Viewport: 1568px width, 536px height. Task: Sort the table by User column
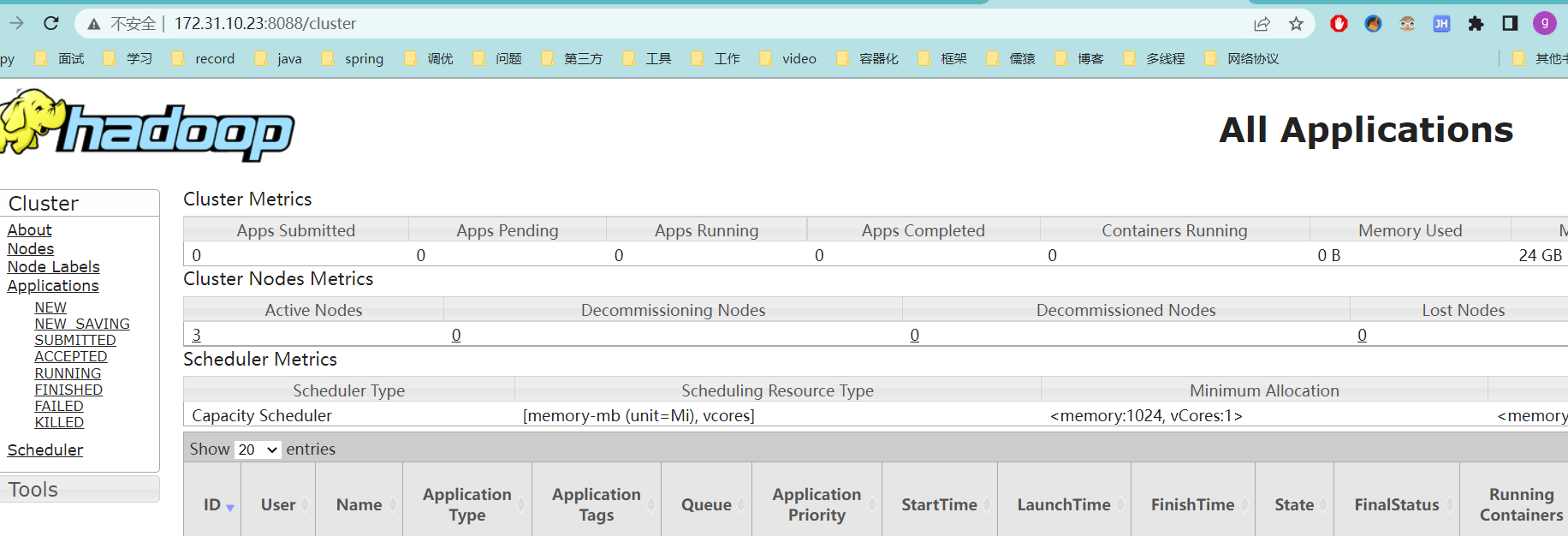point(278,505)
